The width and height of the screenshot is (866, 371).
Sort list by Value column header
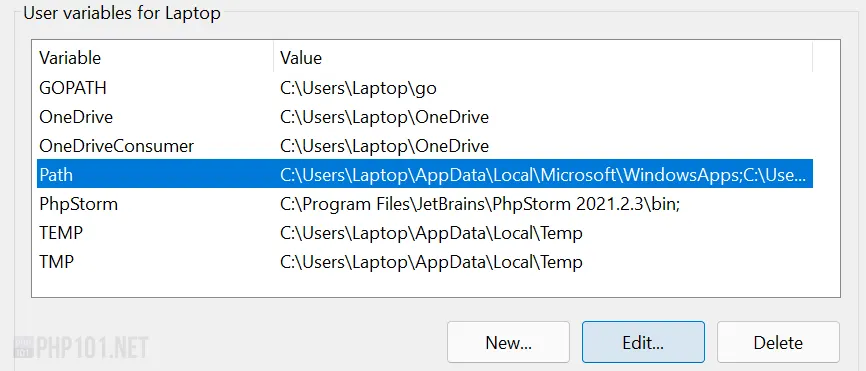pyautogui.click(x=543, y=57)
